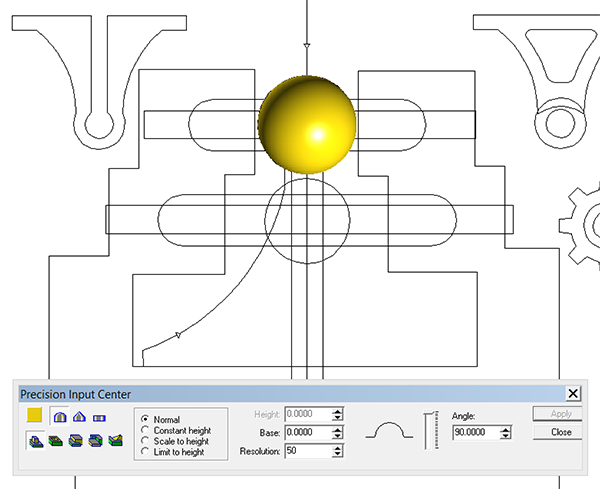Select the round dome shape profile icon
The width and height of the screenshot is (600, 489).
click(60, 417)
